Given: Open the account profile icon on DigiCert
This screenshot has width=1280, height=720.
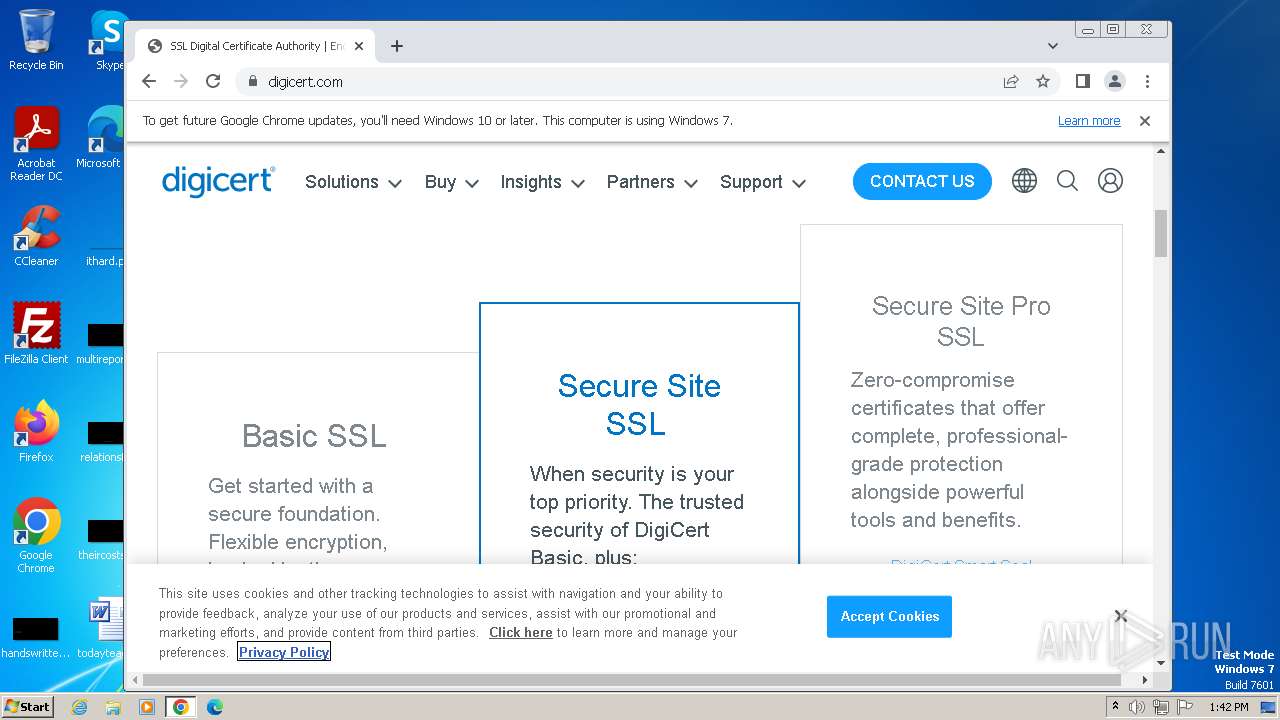Looking at the screenshot, I should click(x=1110, y=181).
